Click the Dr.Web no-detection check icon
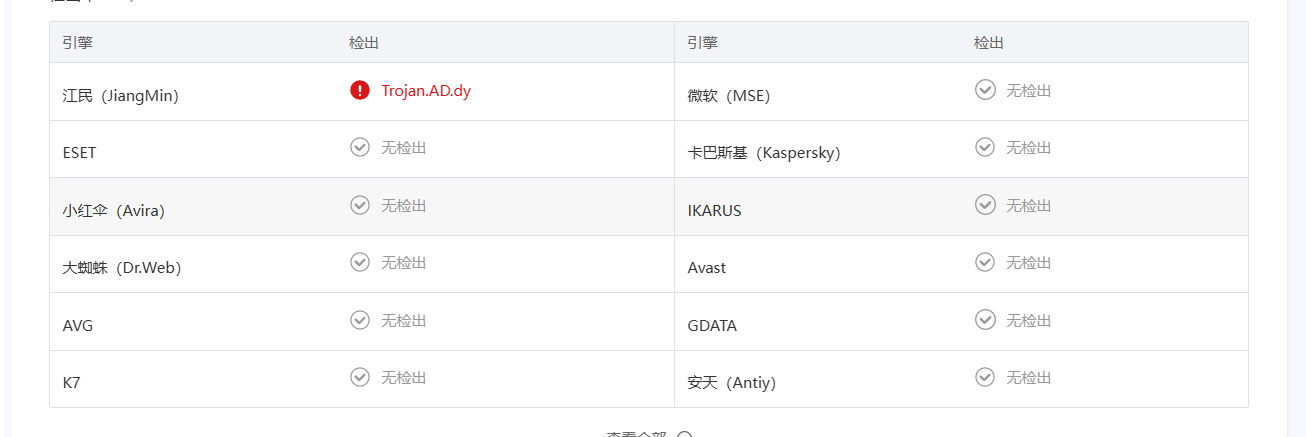The width and height of the screenshot is (1306, 437). tap(360, 262)
